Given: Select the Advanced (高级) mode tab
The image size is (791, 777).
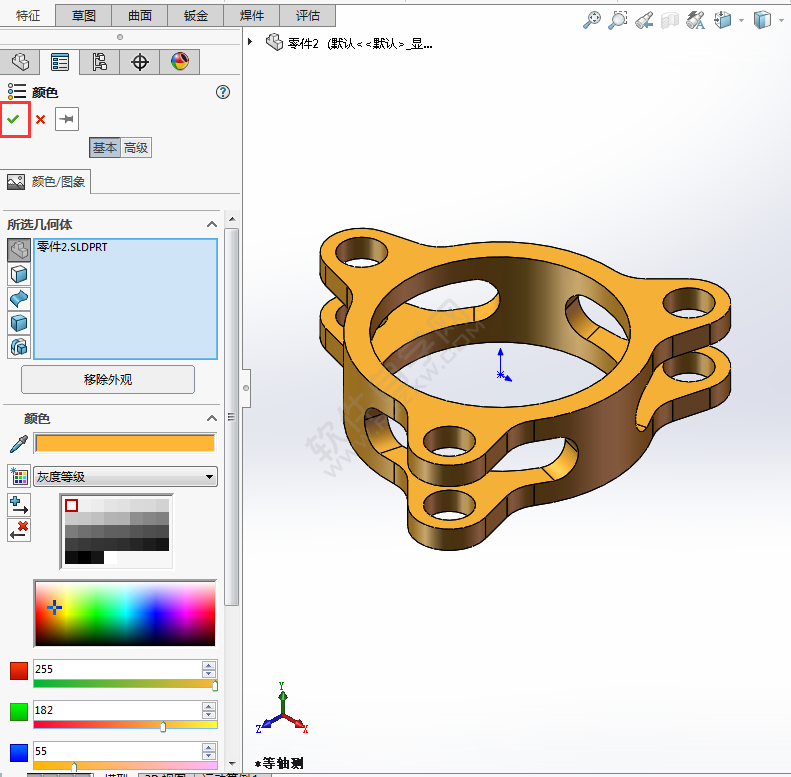Looking at the screenshot, I should point(136,148).
